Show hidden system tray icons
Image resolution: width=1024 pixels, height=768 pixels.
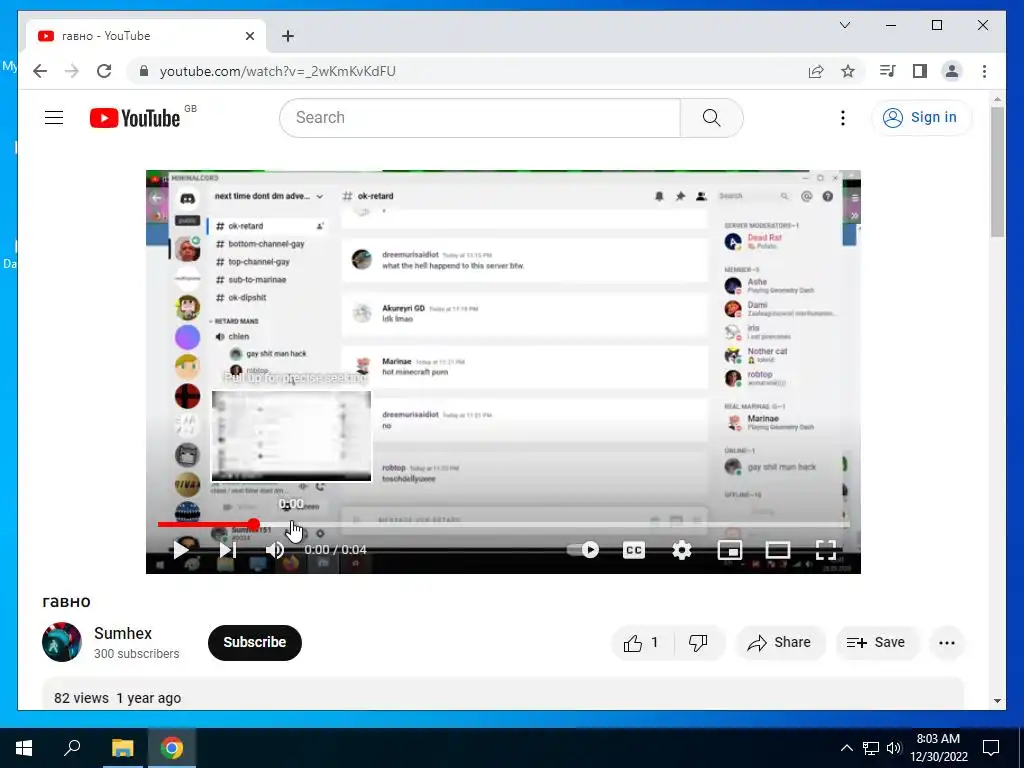pos(846,748)
